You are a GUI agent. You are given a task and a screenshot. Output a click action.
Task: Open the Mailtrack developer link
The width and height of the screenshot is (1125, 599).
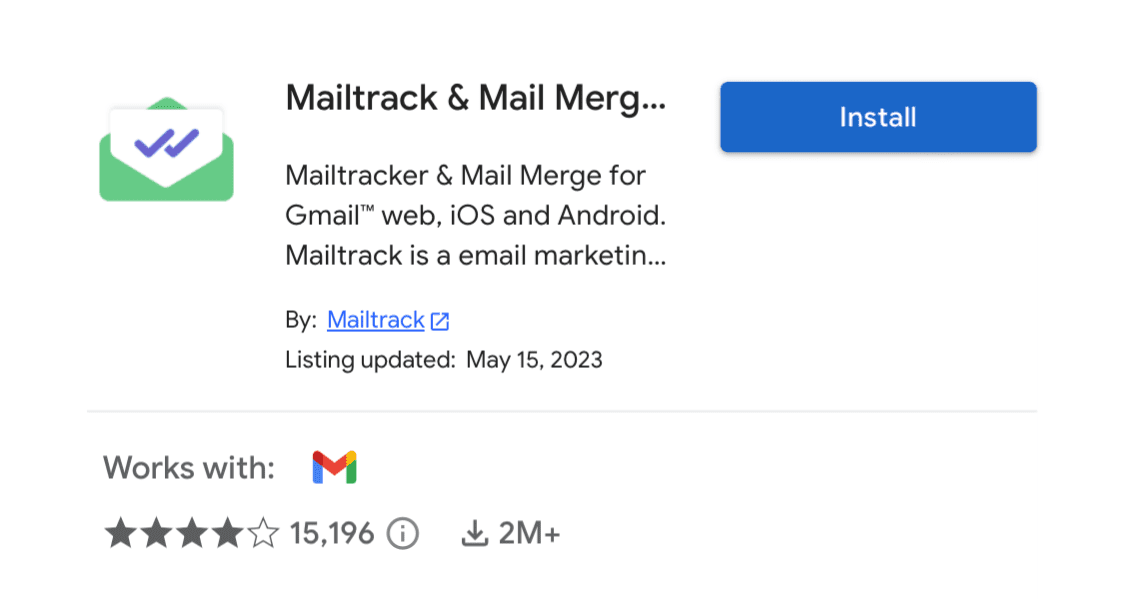[375, 320]
